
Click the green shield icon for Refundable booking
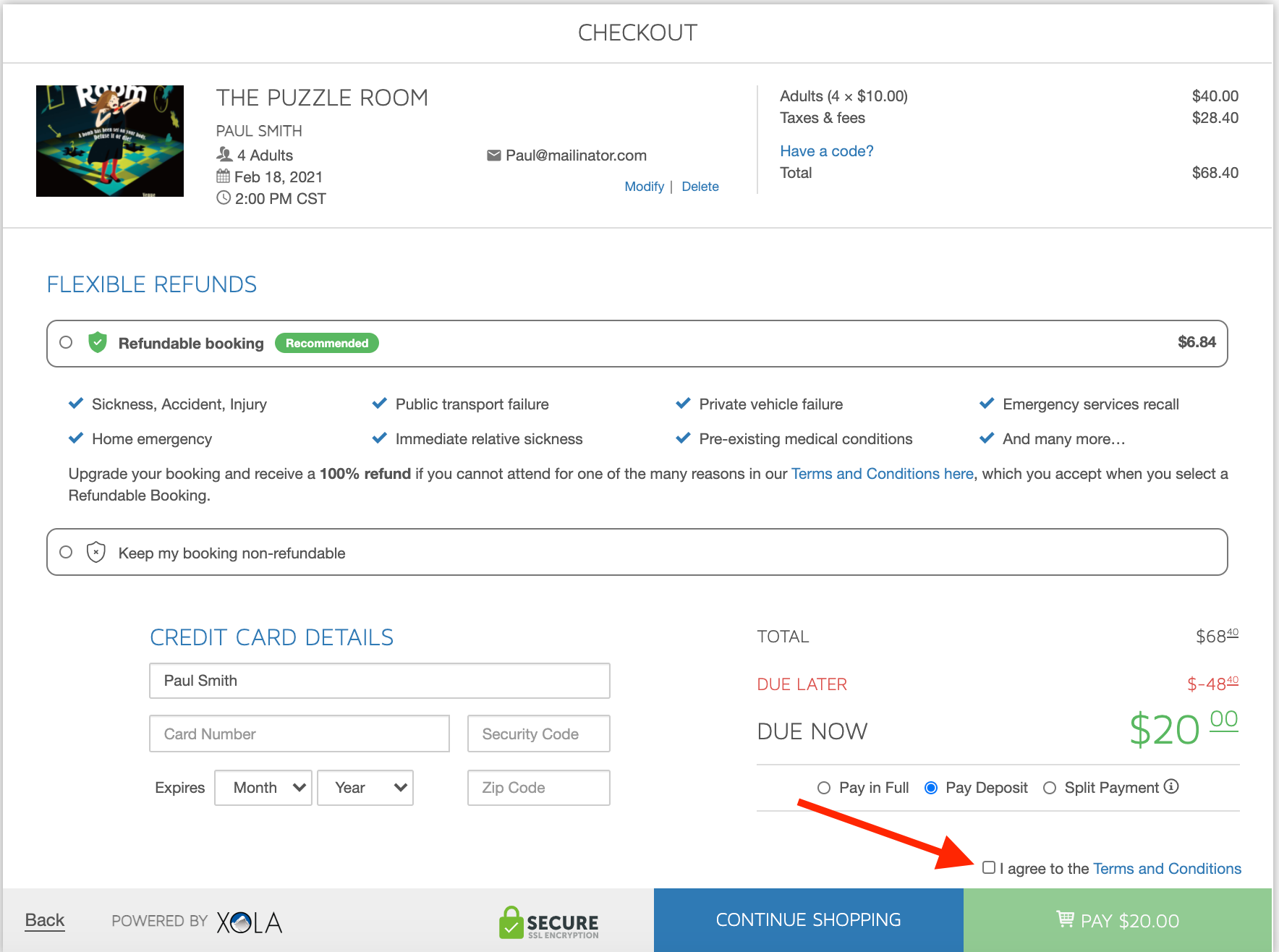[98, 342]
